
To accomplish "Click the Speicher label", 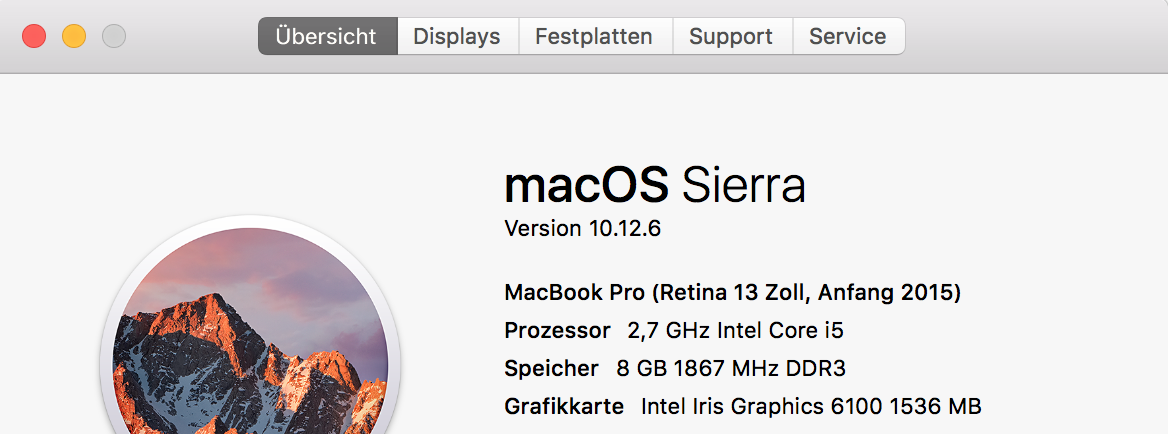I will 551,369.
